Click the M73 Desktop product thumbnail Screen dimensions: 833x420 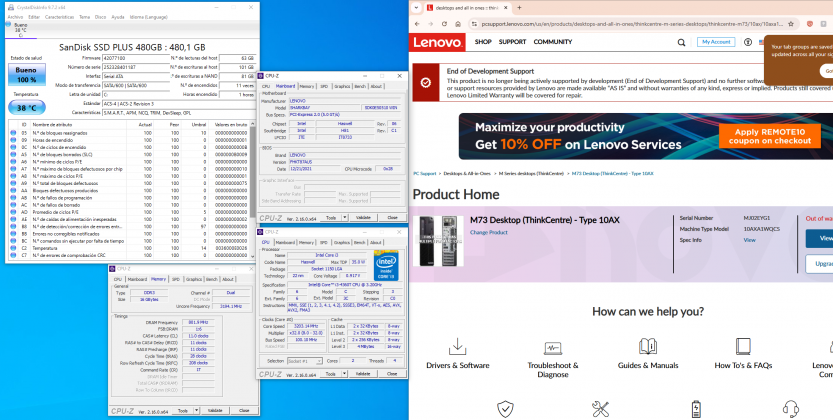438,241
